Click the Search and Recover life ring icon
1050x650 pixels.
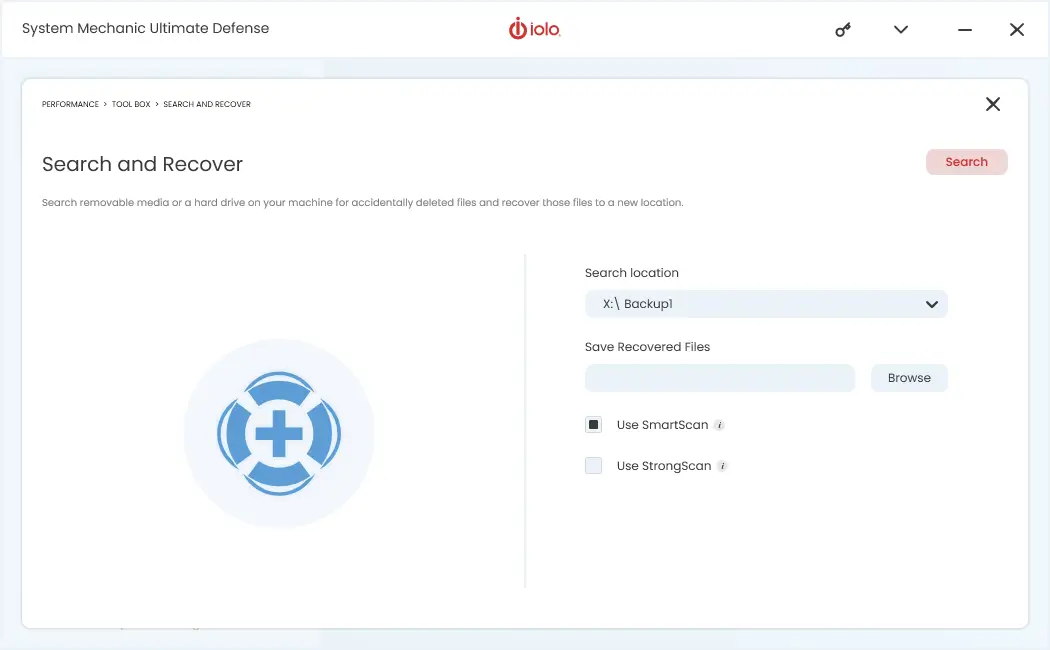tap(279, 432)
